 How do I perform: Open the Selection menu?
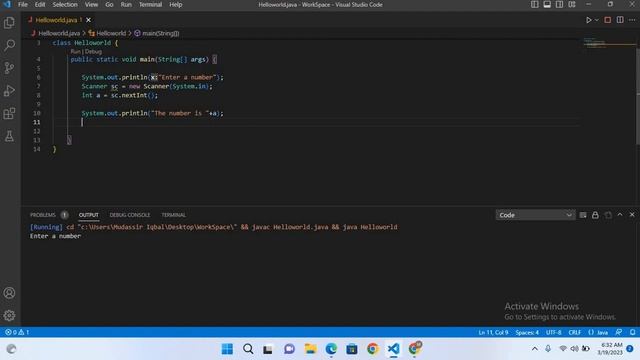[x=65, y=4]
